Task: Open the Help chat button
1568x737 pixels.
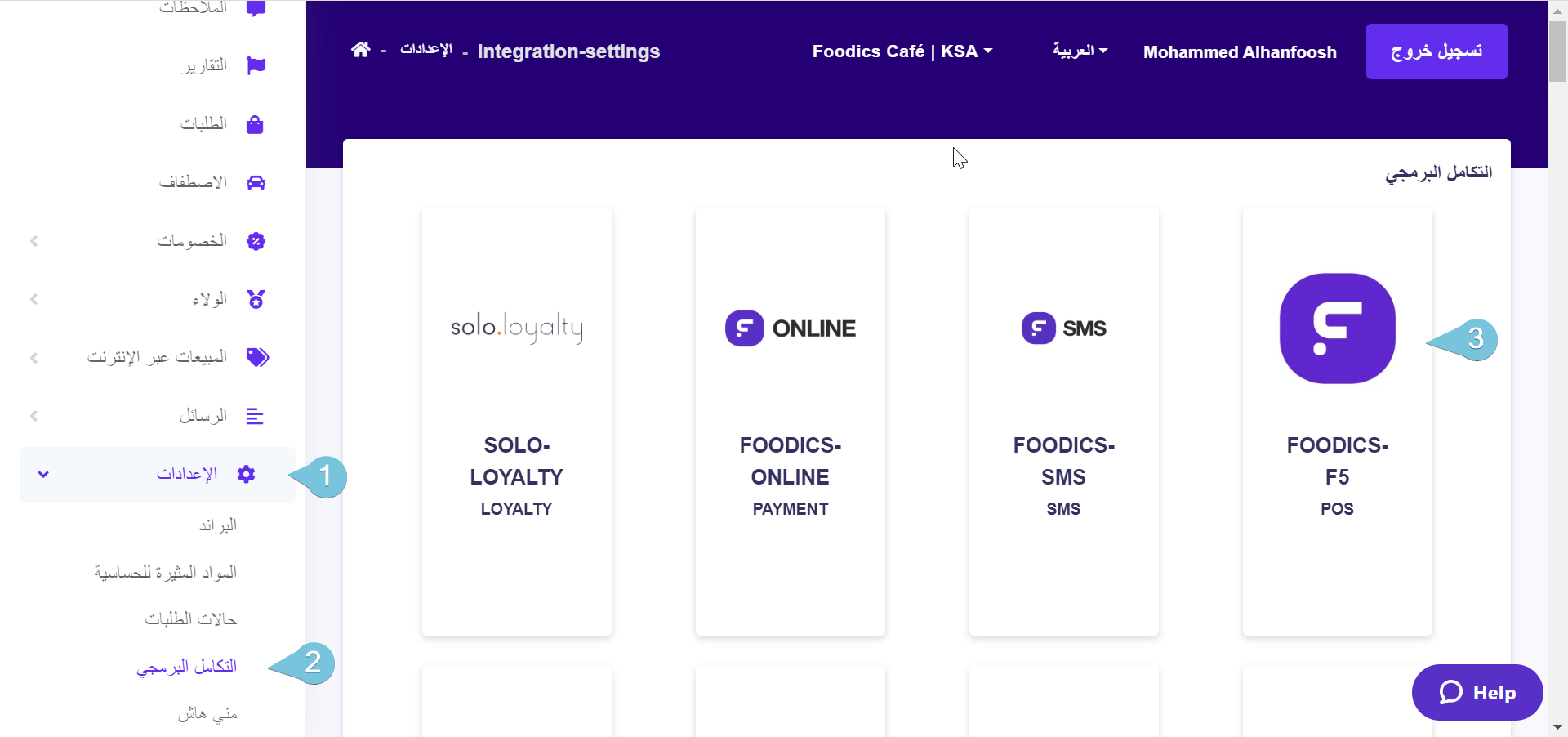Action: [x=1477, y=693]
